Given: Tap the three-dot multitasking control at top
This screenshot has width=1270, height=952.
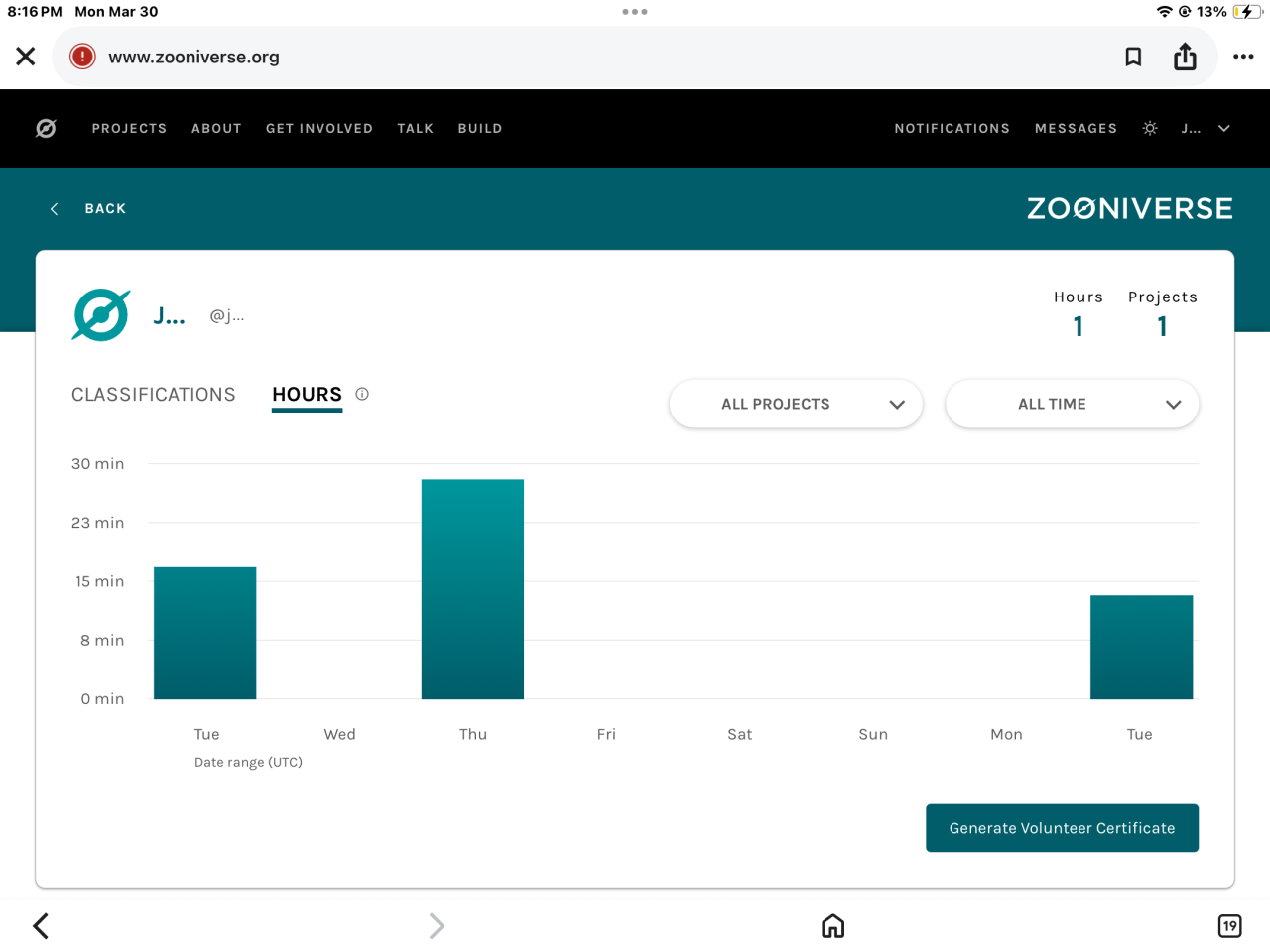Looking at the screenshot, I should pyautogui.click(x=635, y=12).
